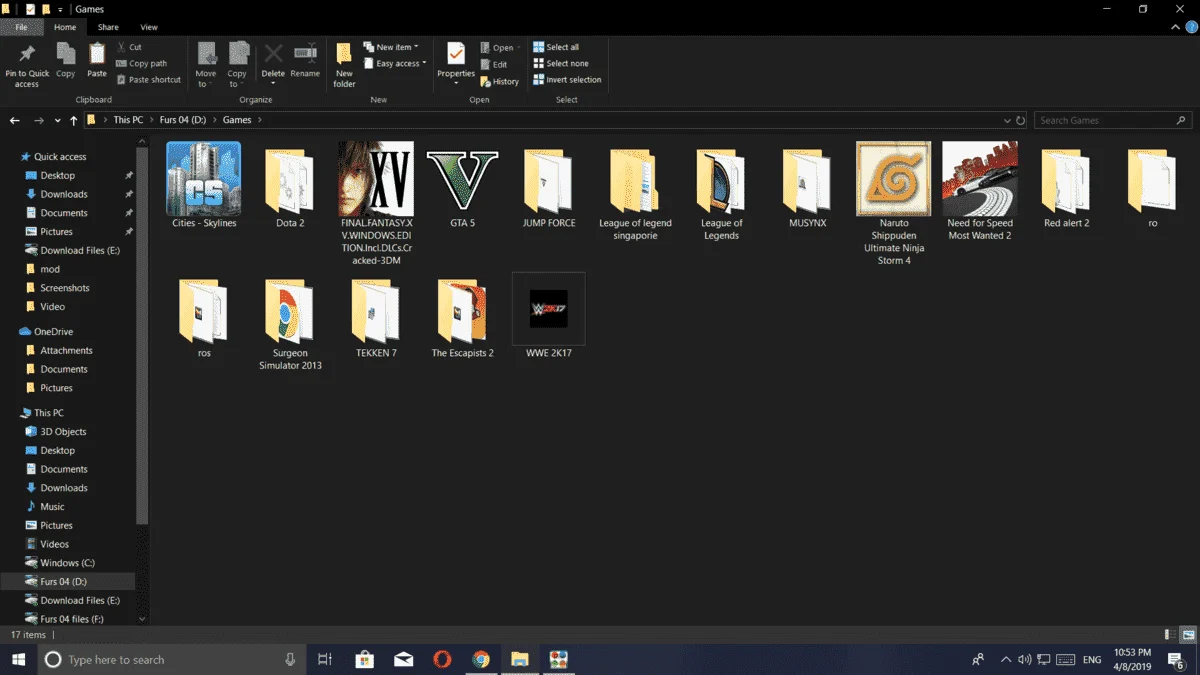Click the Delete ribbon icon

pyautogui.click(x=273, y=62)
